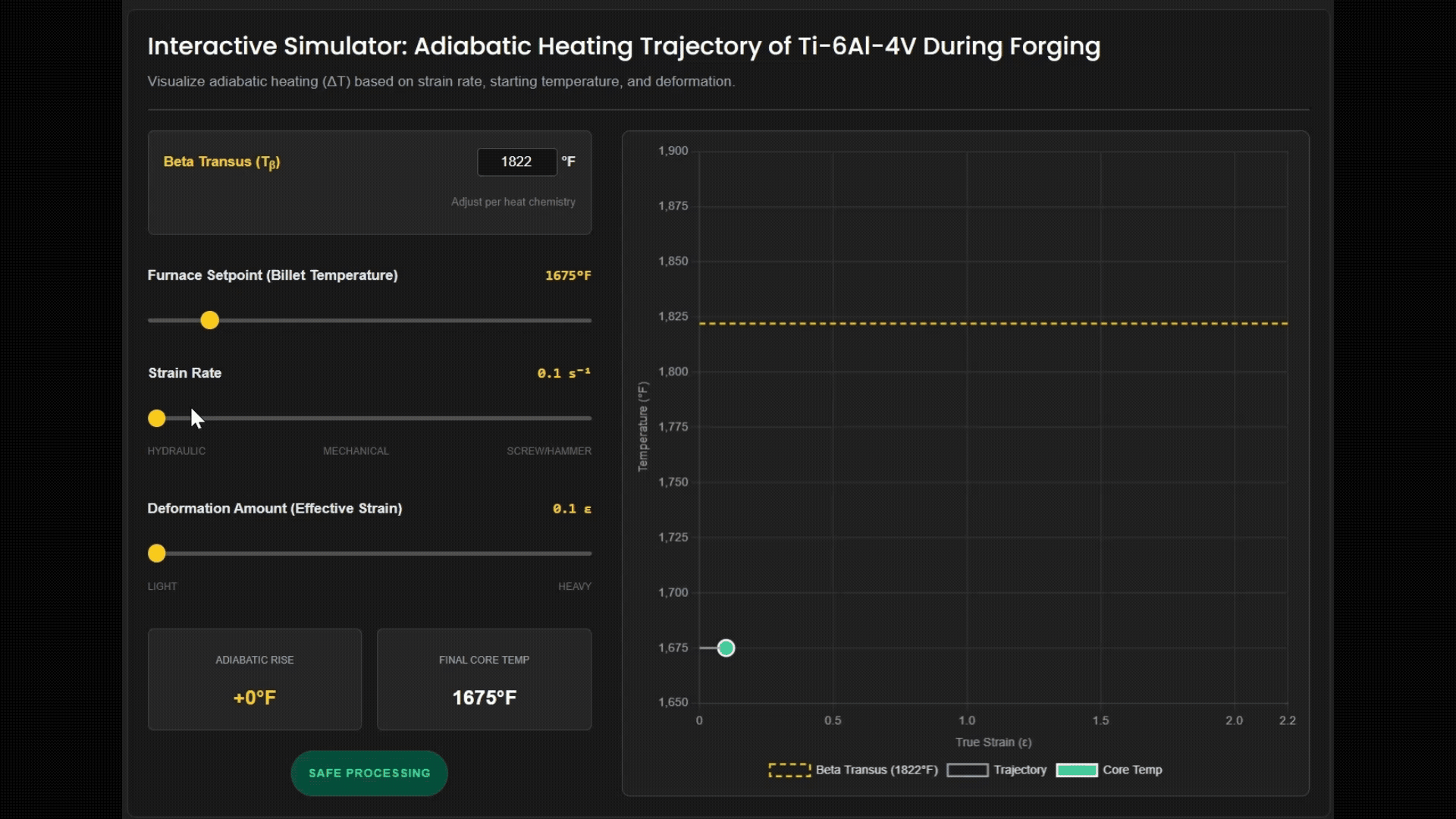
Task: Click the dashed beta transus line on chart
Action: [x=993, y=324]
